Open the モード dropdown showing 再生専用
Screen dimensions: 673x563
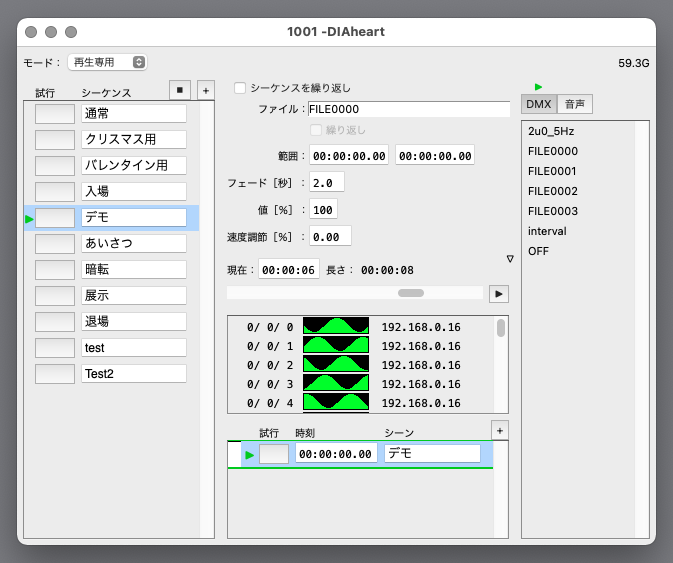tap(107, 62)
